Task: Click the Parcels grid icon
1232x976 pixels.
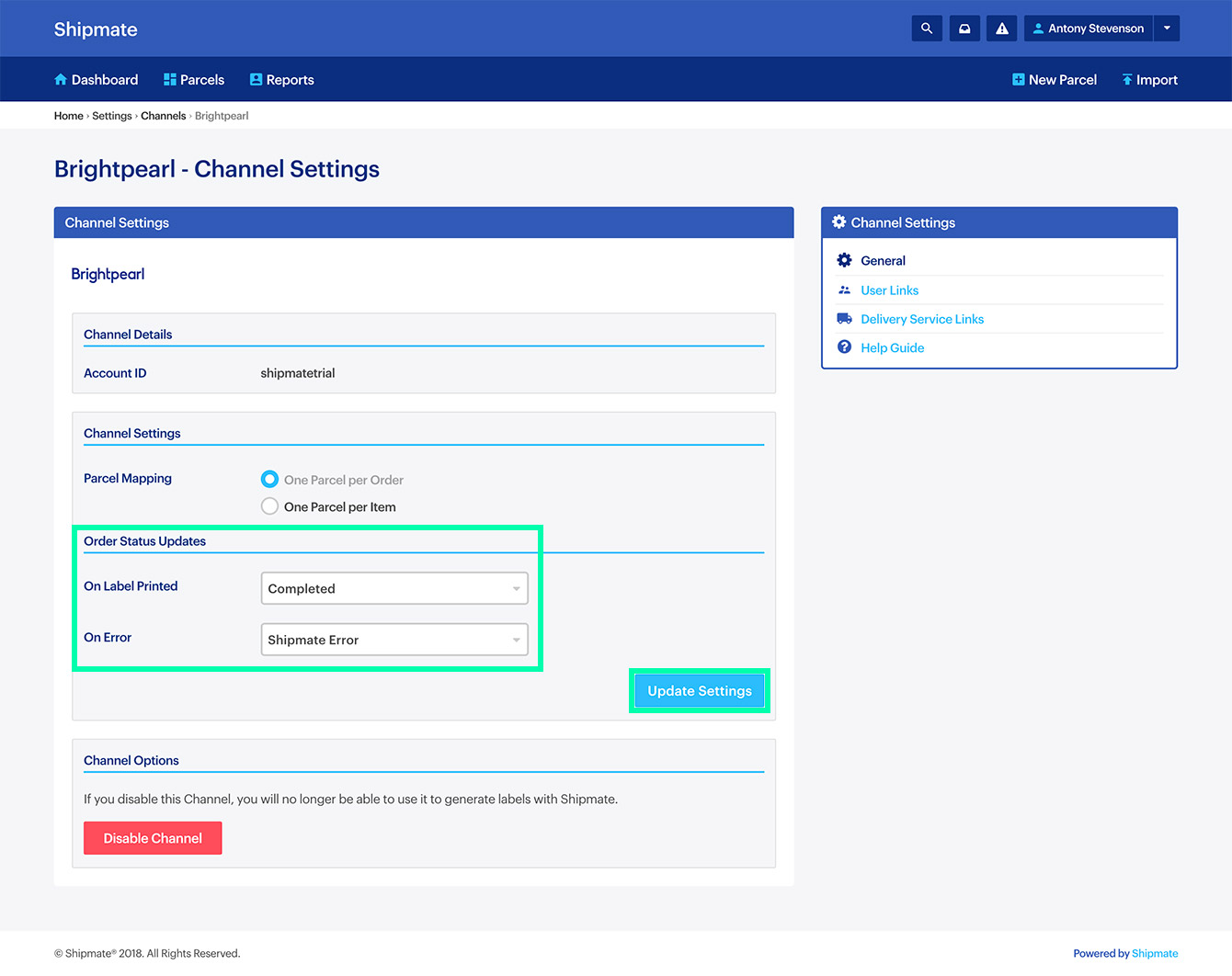Action: 170,80
